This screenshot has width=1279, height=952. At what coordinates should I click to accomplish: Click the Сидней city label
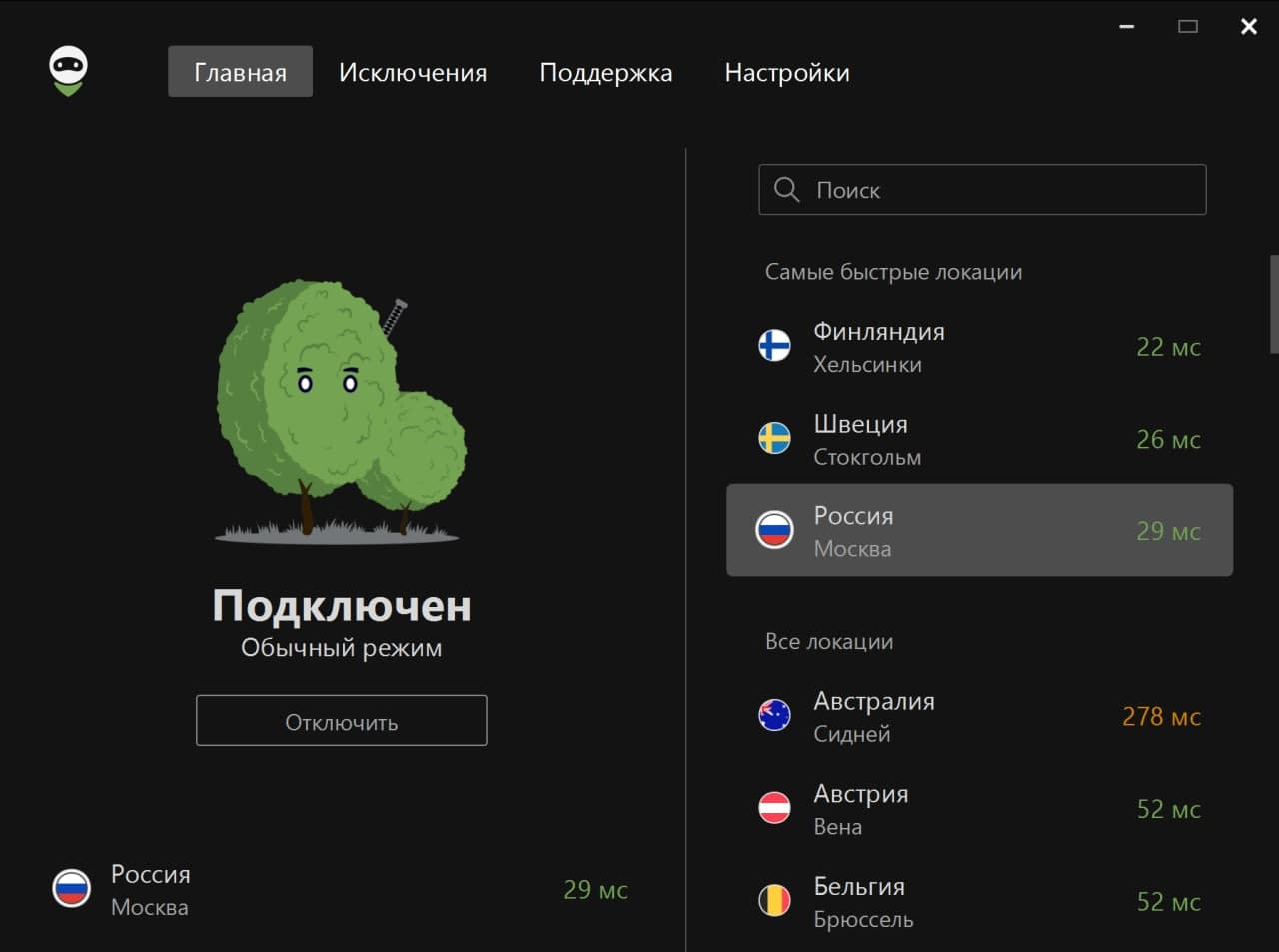[x=851, y=734]
